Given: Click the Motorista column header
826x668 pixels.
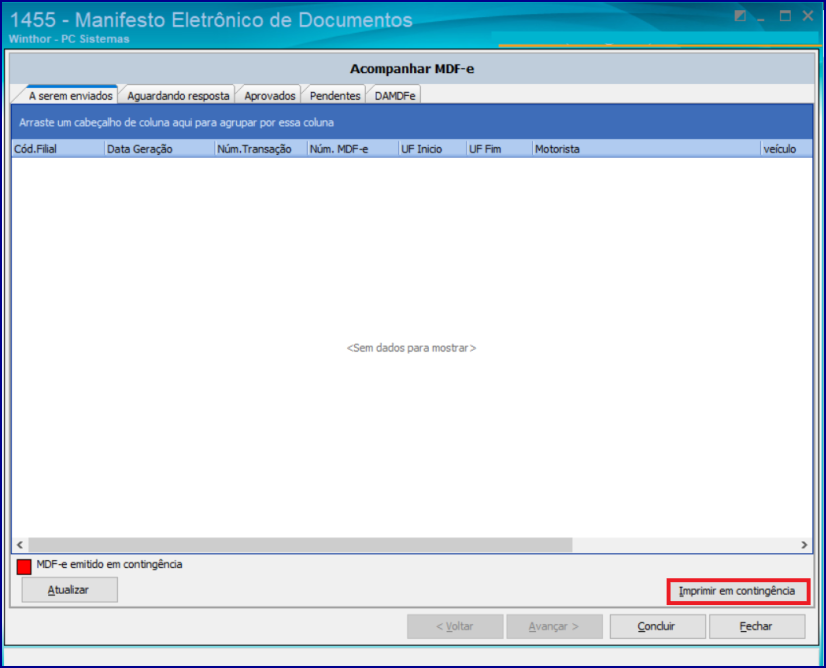Looking at the screenshot, I should 646,149.
